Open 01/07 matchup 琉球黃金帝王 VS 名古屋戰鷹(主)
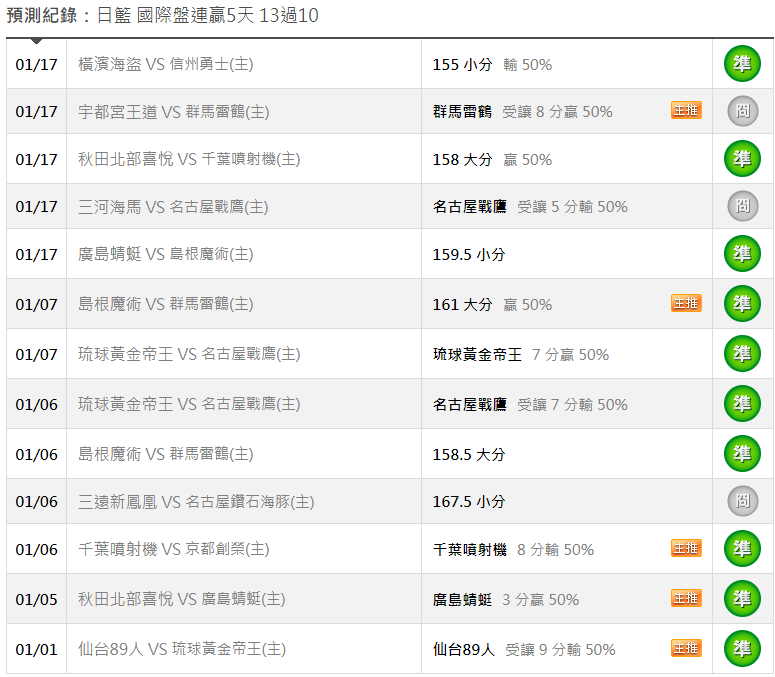 (189, 354)
